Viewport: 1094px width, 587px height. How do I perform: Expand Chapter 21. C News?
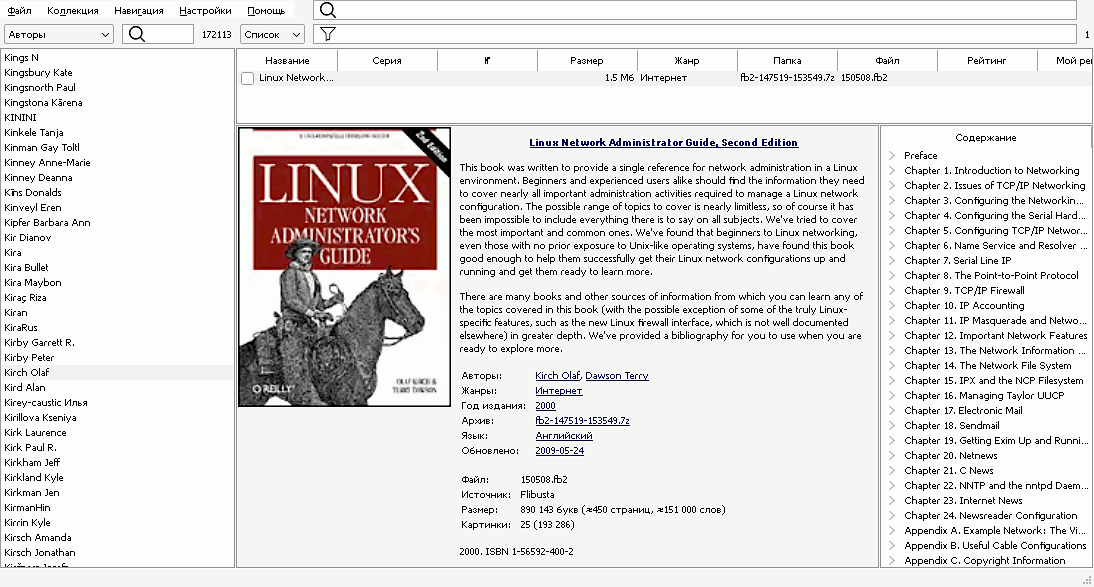pos(892,470)
